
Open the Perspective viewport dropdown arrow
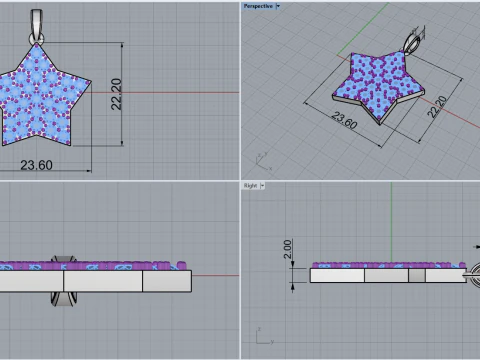[x=278, y=6]
